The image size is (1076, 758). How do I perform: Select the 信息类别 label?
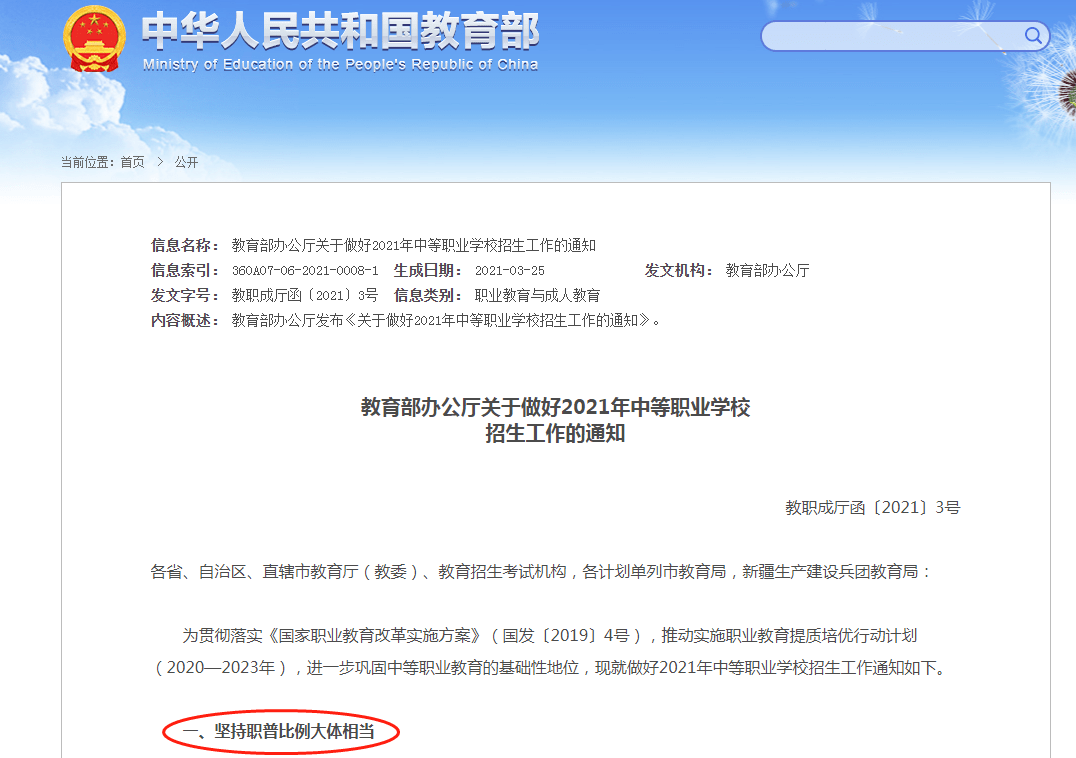pos(428,295)
